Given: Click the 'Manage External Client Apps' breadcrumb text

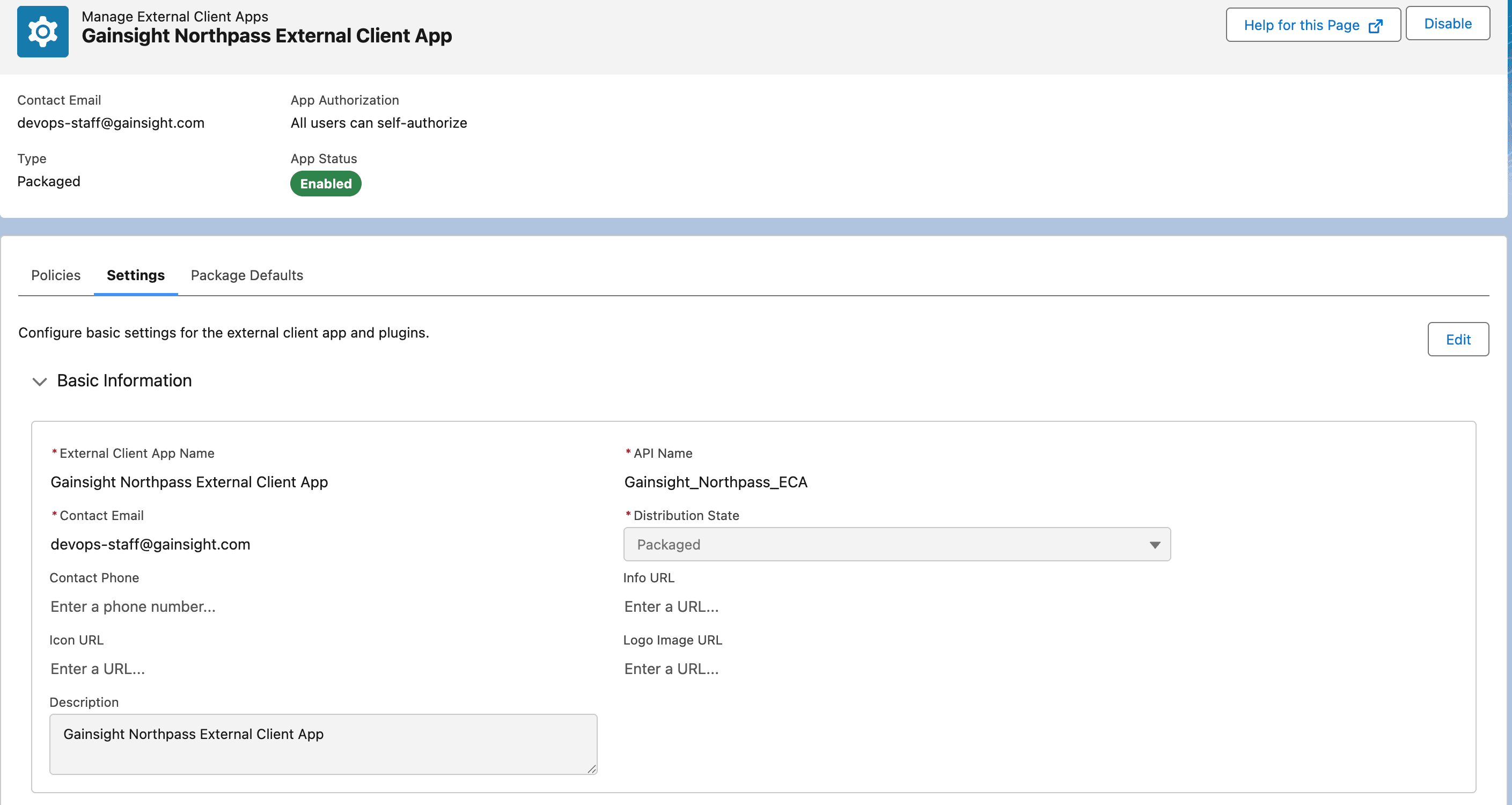Looking at the screenshot, I should 175,17.
